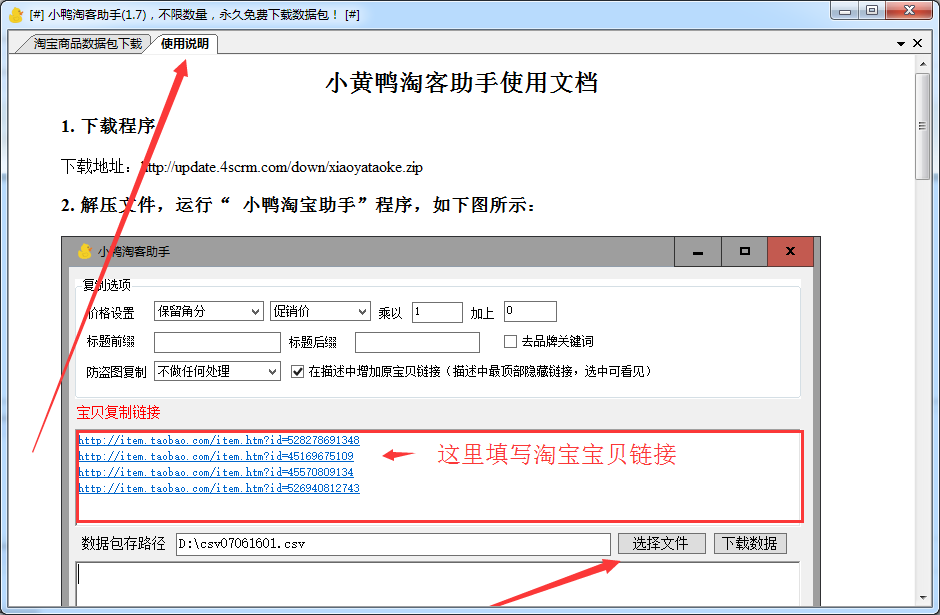Open the taobao link with id=526940812743

pyautogui.click(x=219, y=489)
